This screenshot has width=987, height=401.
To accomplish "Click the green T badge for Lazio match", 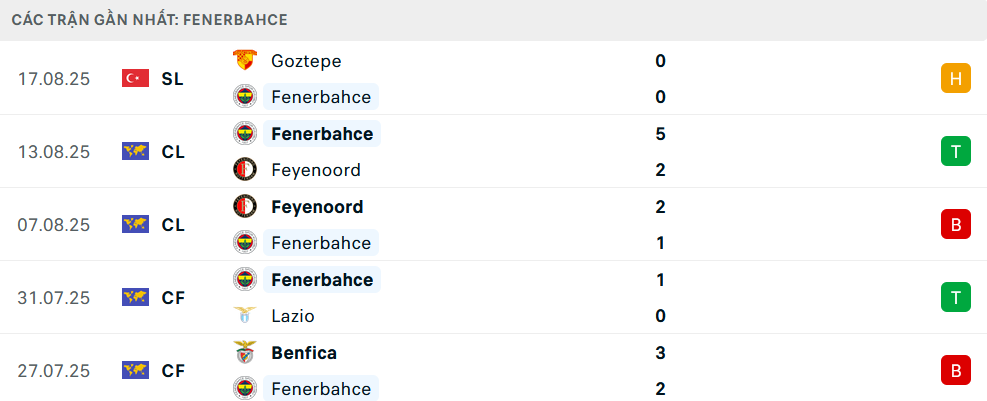I will [955, 297].
